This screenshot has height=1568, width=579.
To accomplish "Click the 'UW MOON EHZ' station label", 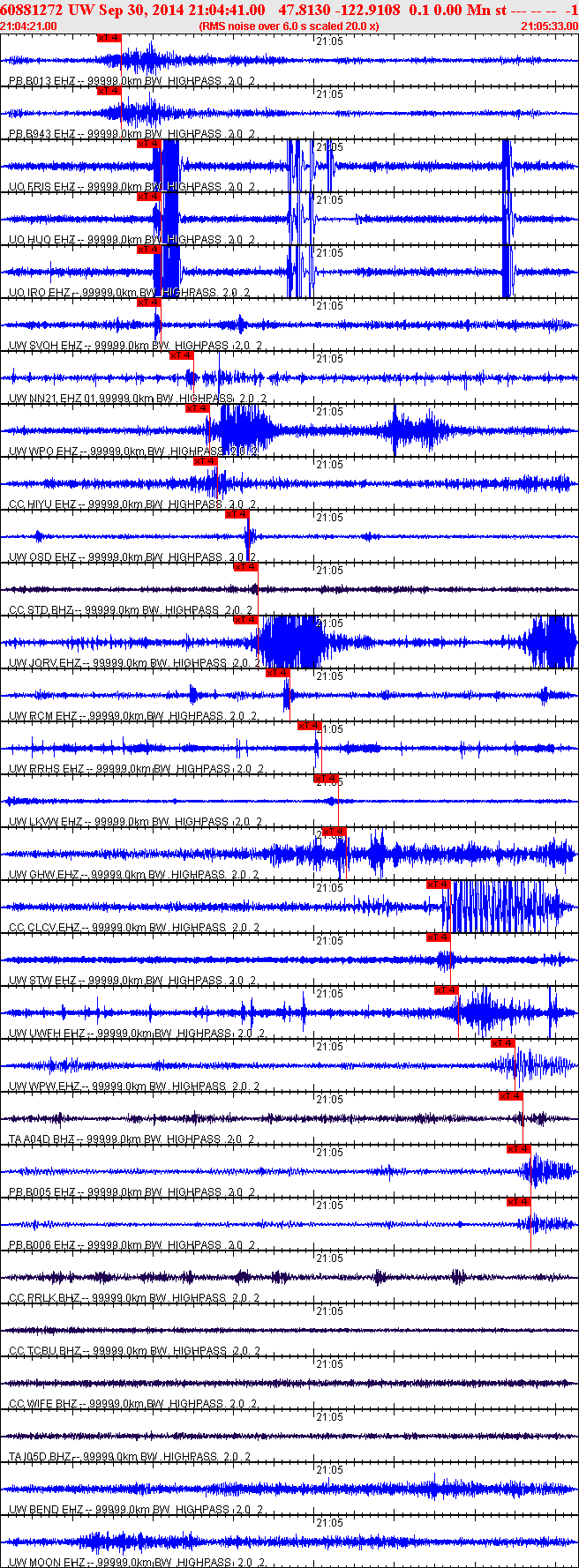I will (x=47, y=1563).
